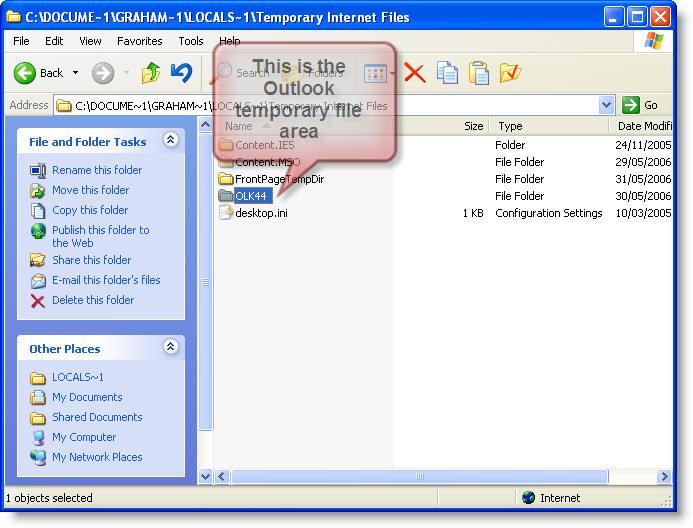
Task: Click the red X Delete folder icon
Action: tap(38, 301)
